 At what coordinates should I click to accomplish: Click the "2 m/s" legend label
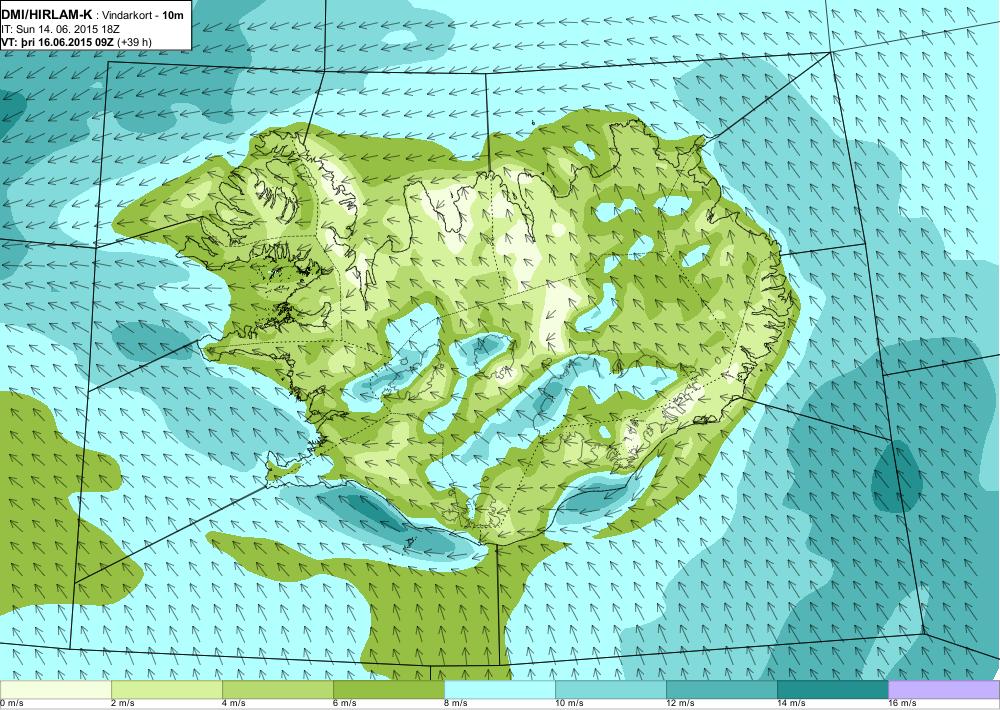coord(123,704)
